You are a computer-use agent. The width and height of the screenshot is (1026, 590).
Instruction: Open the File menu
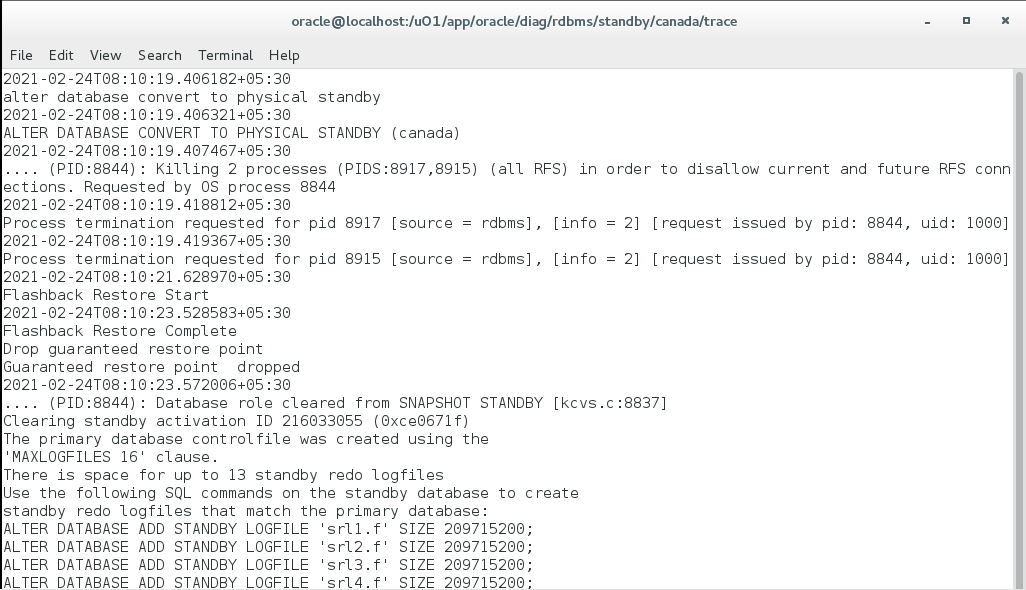pyautogui.click(x=20, y=55)
